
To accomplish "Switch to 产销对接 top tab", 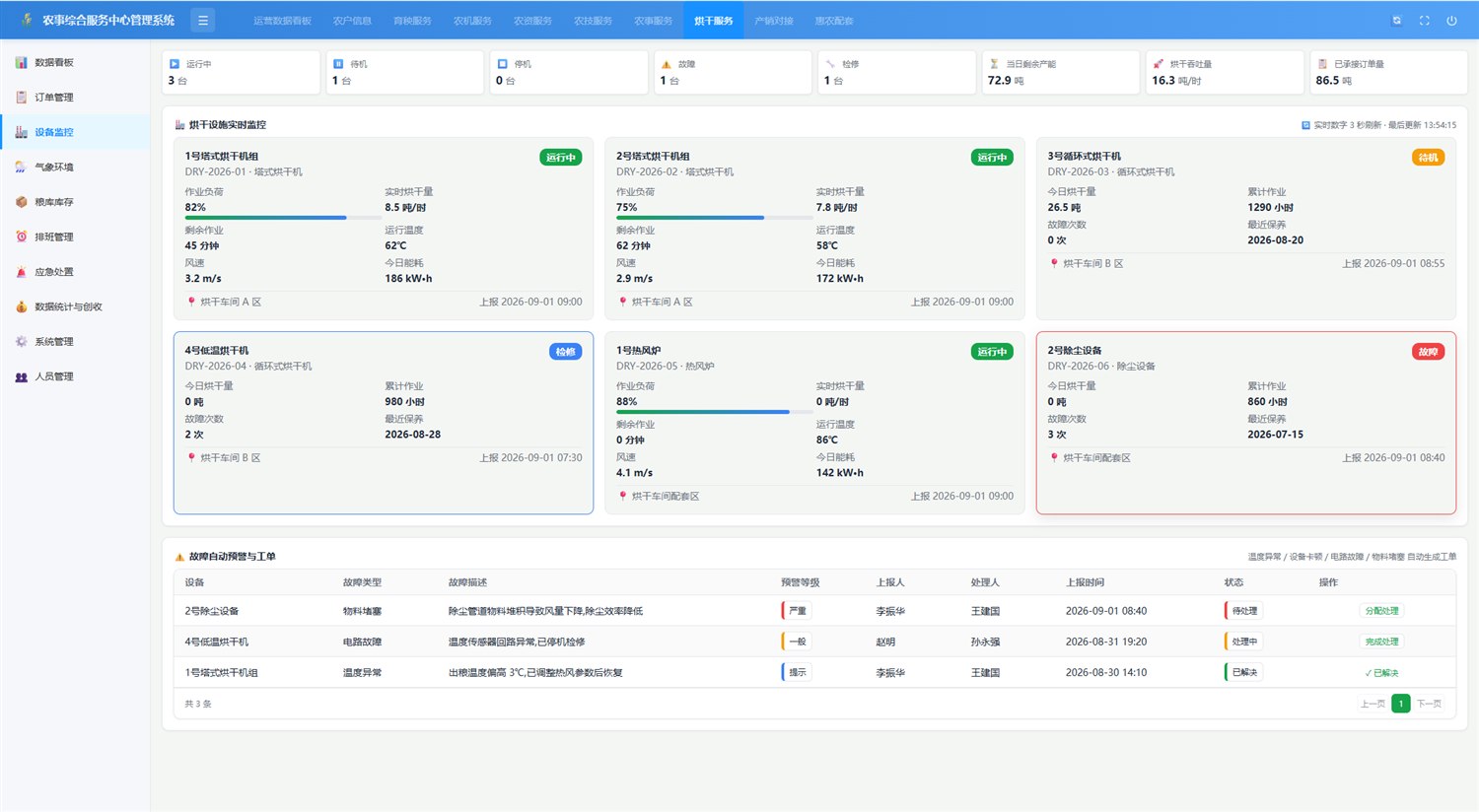I will [774, 21].
